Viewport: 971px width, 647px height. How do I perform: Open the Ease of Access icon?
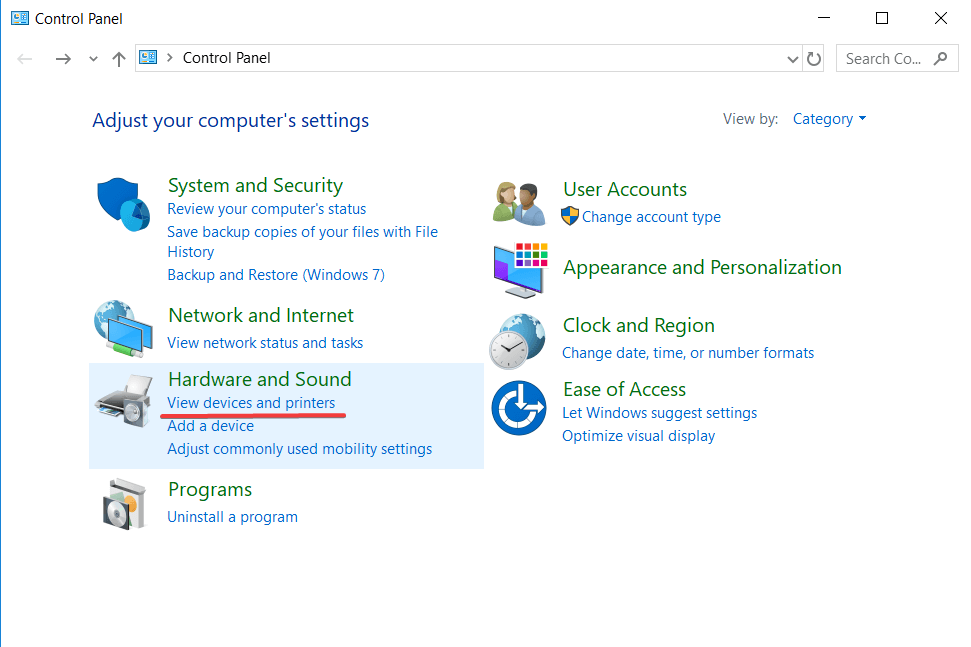[x=519, y=408]
